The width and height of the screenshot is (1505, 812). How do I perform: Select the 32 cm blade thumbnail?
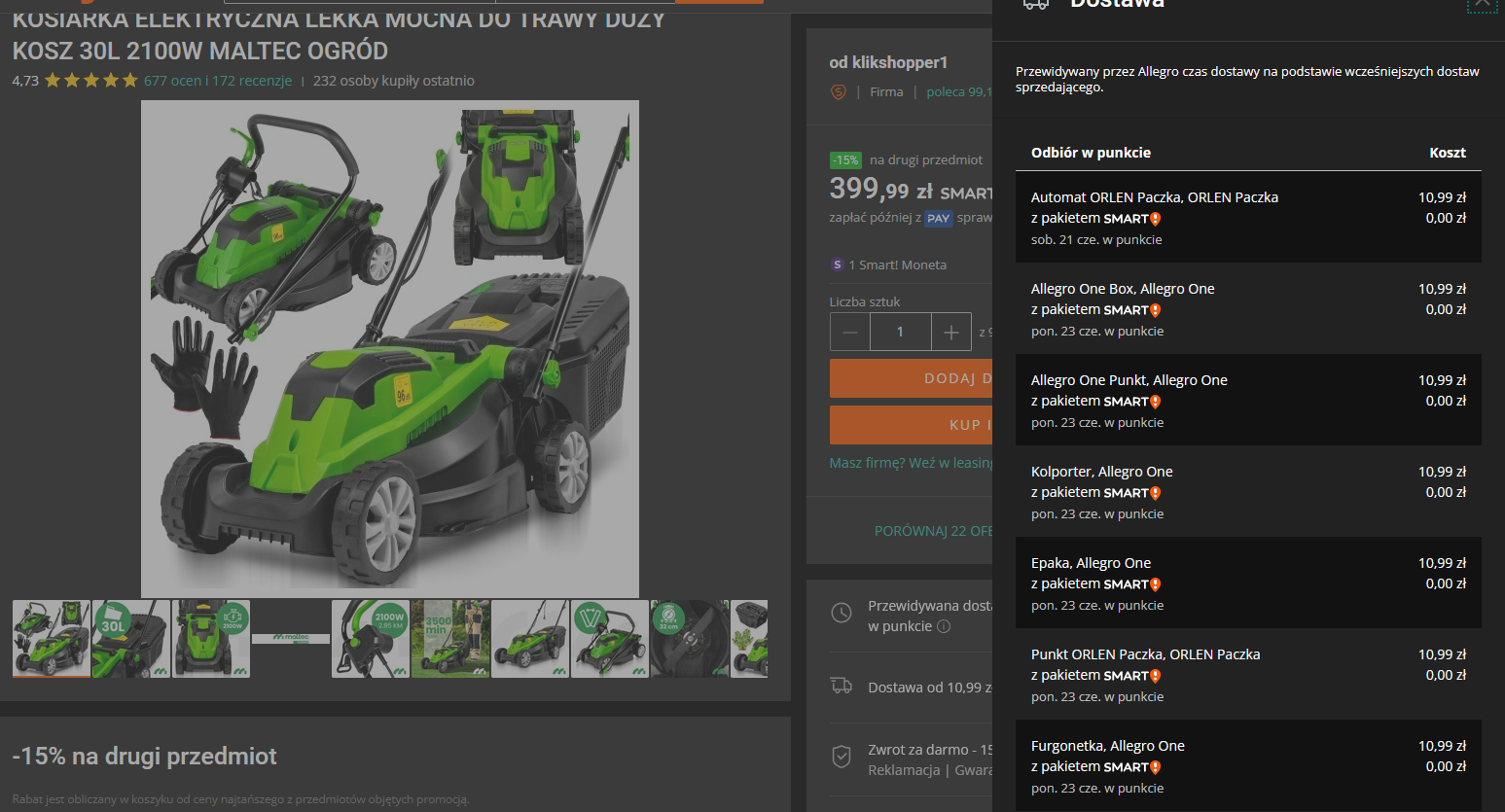pos(690,639)
